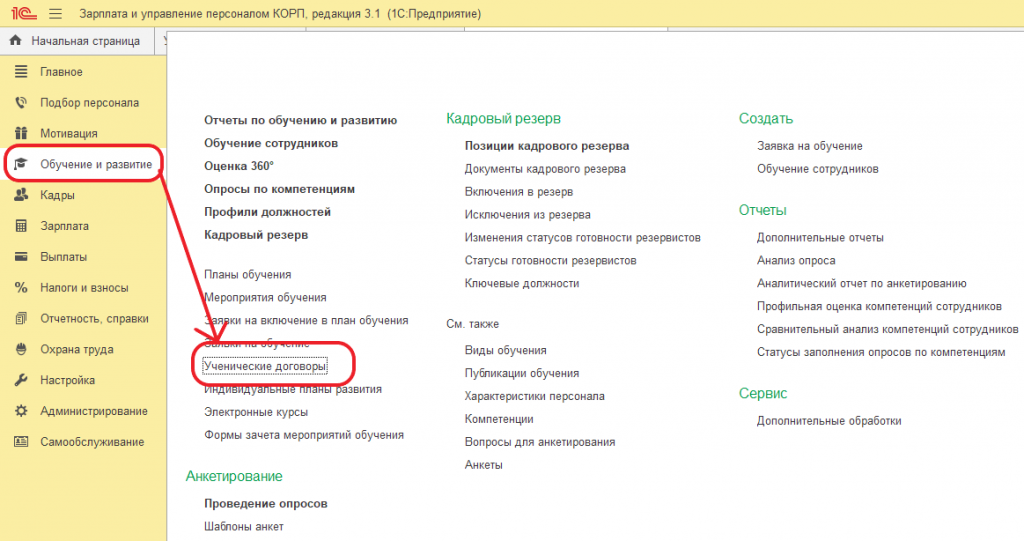Open Профильная оценка компетенций сотрудников
Viewport: 1024px width, 541px height.
click(879, 306)
